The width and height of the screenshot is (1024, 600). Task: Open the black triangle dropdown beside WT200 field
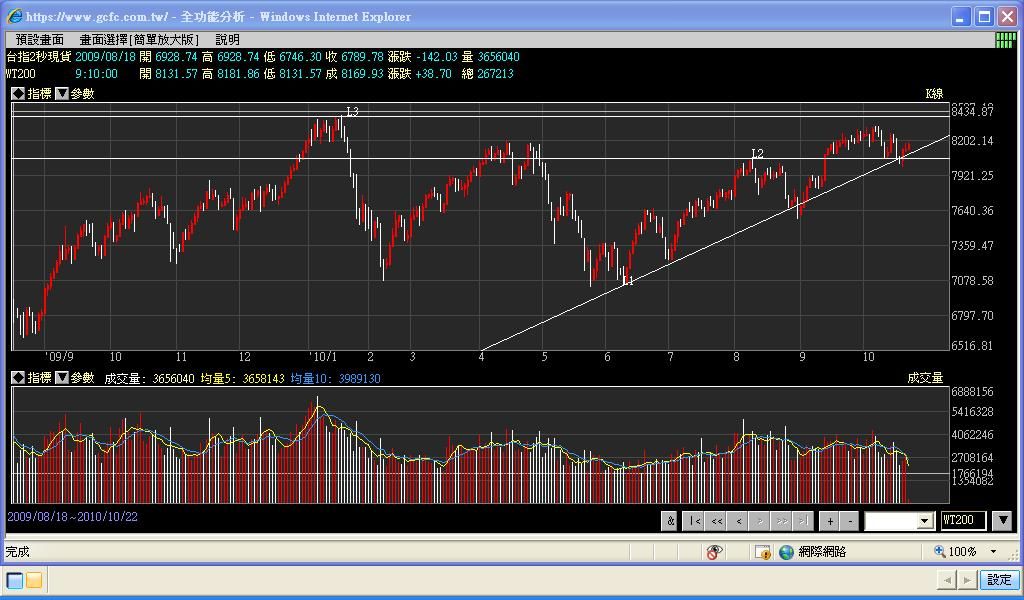1004,520
